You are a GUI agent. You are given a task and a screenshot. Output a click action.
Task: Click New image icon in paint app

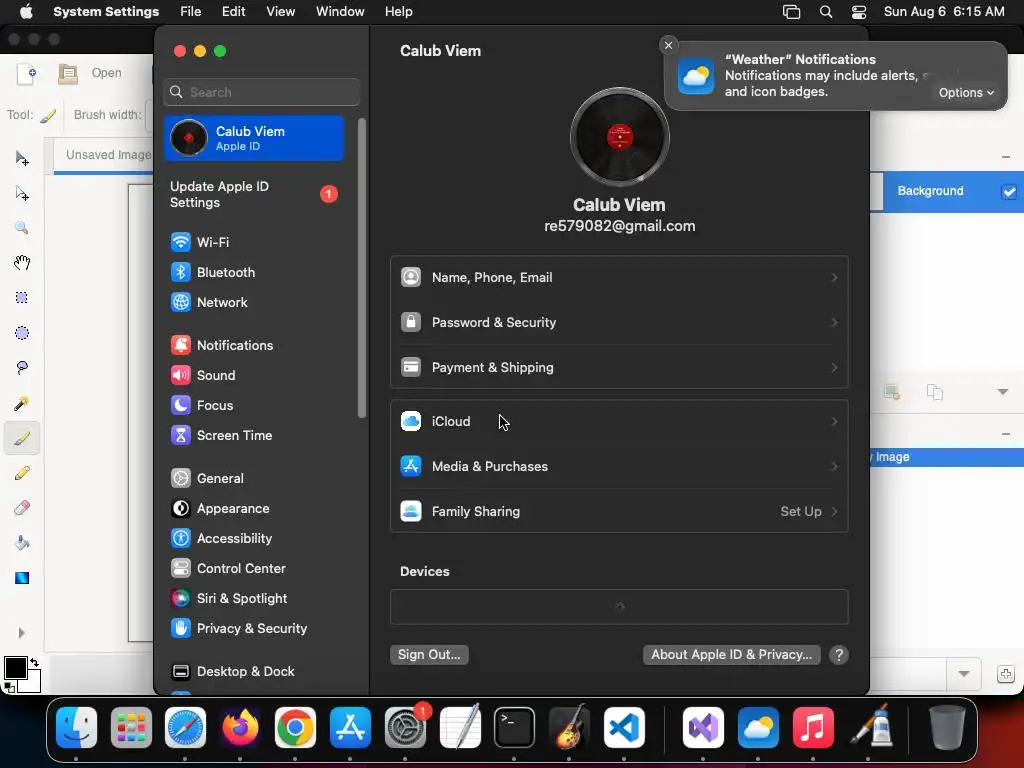tap(26, 73)
